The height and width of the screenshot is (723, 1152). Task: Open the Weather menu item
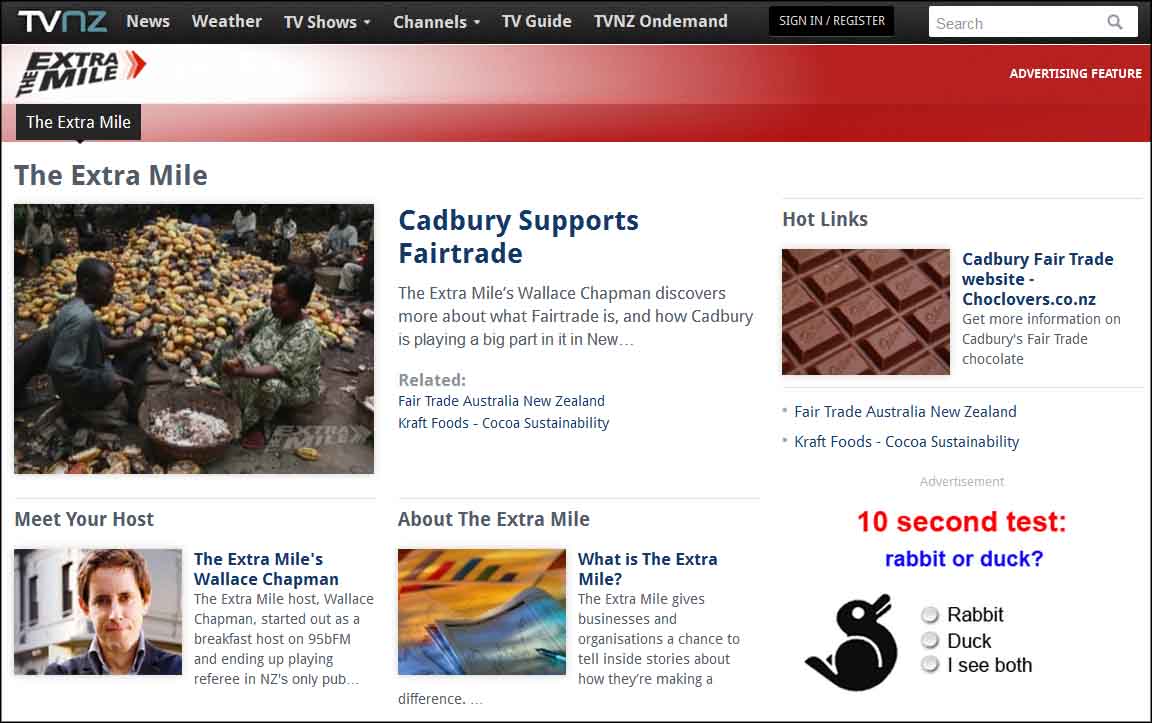(x=226, y=21)
